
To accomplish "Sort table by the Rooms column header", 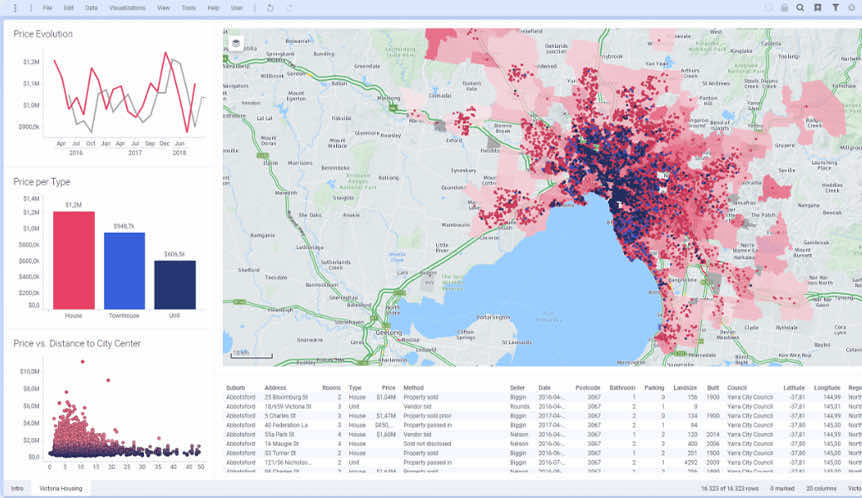I will point(331,388).
